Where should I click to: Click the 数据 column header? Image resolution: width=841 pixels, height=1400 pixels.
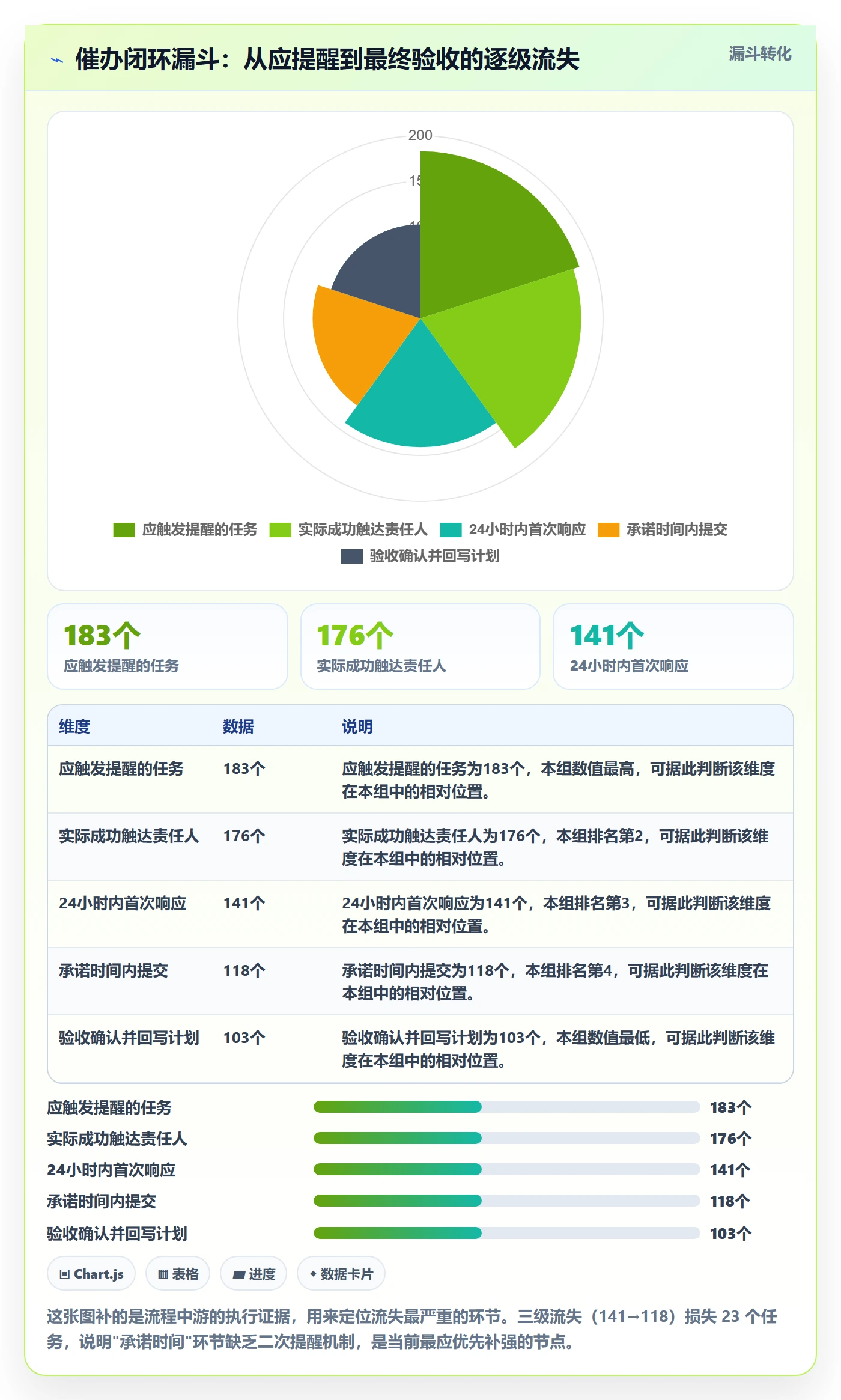(x=238, y=726)
